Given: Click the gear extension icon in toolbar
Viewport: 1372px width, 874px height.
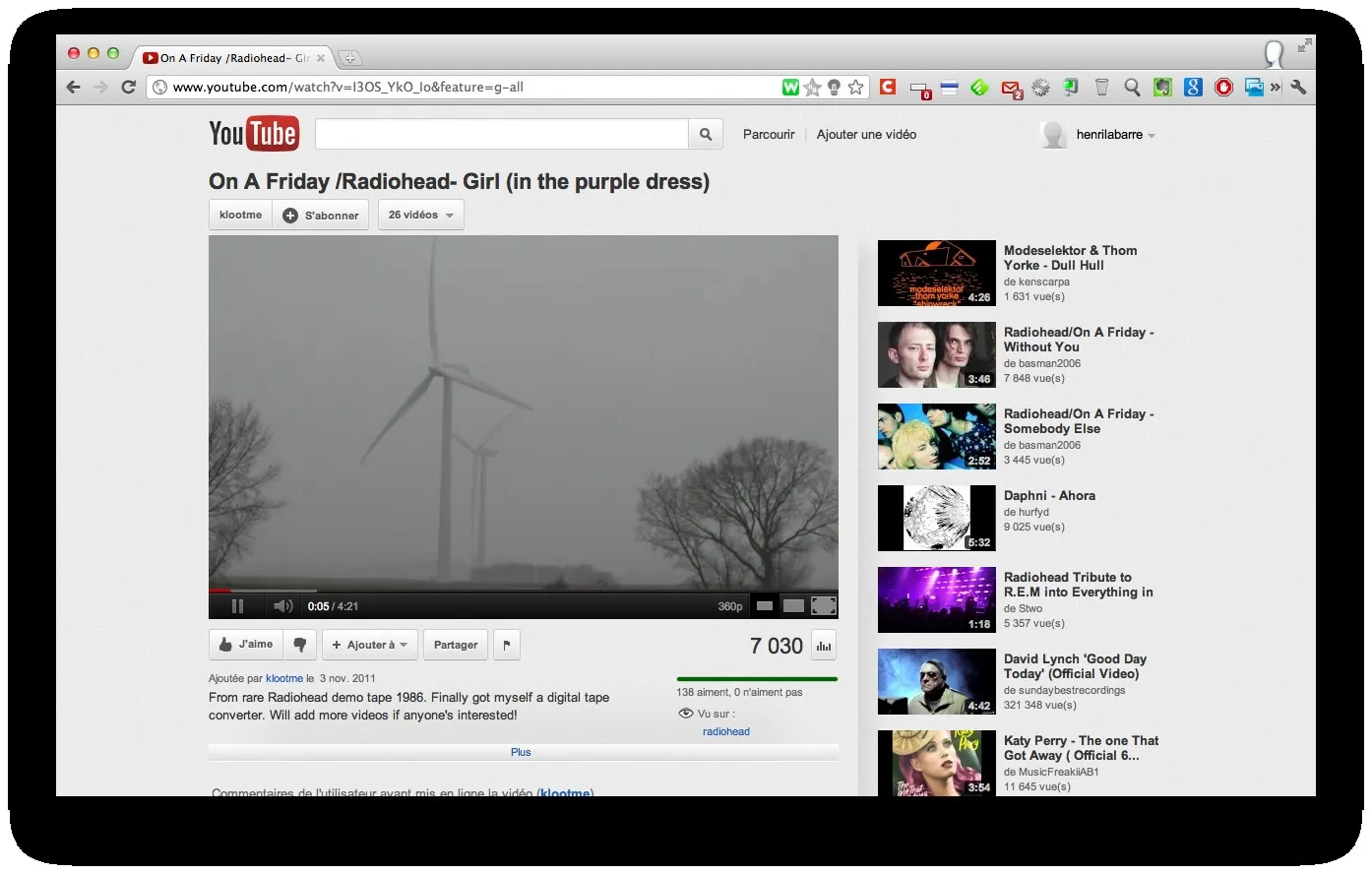Looking at the screenshot, I should pyautogui.click(x=1040, y=88).
